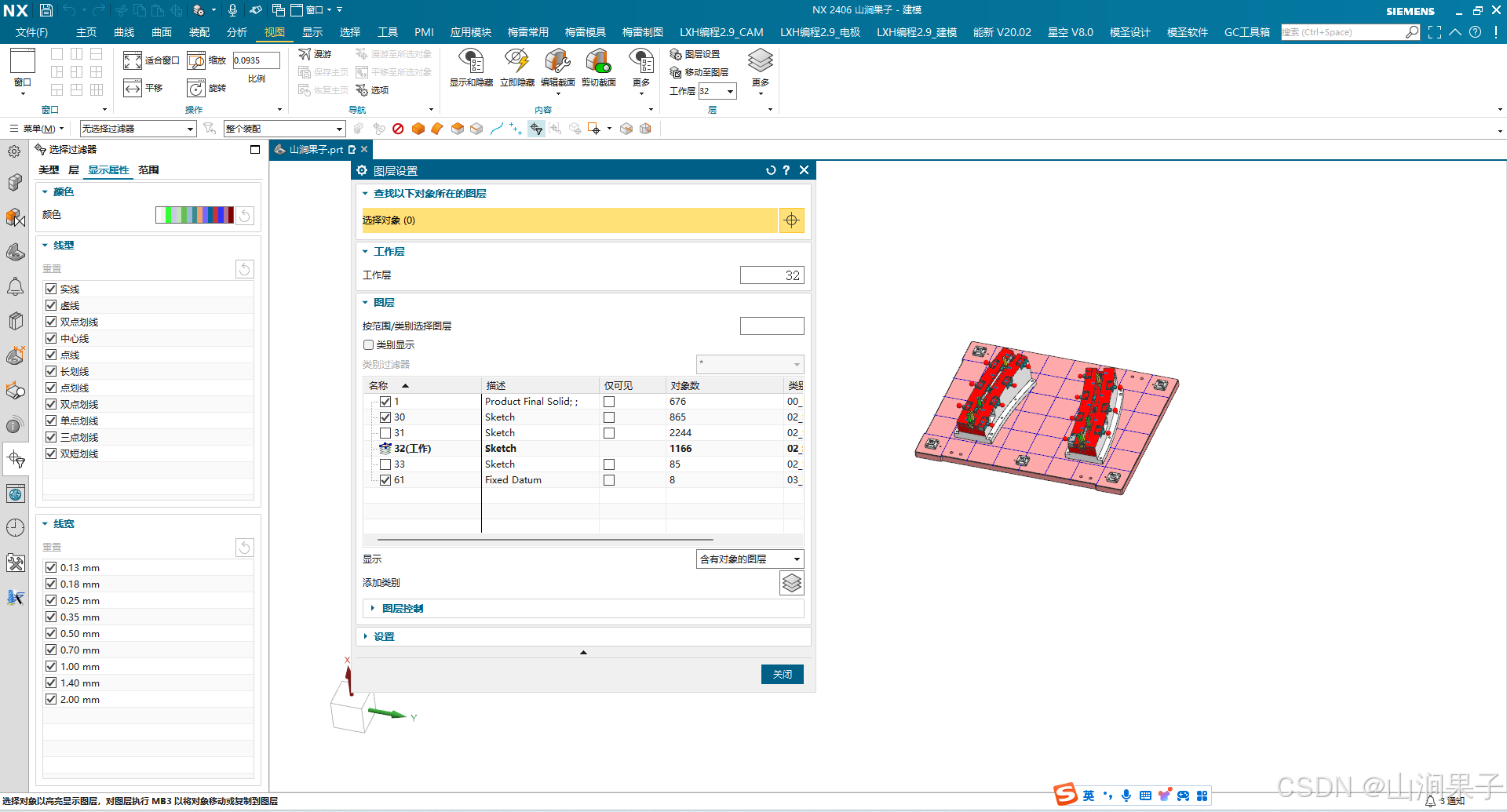The width and height of the screenshot is (1507, 812).
Task: Open the 含有对象的图层 display dropdown
Action: [x=750, y=559]
